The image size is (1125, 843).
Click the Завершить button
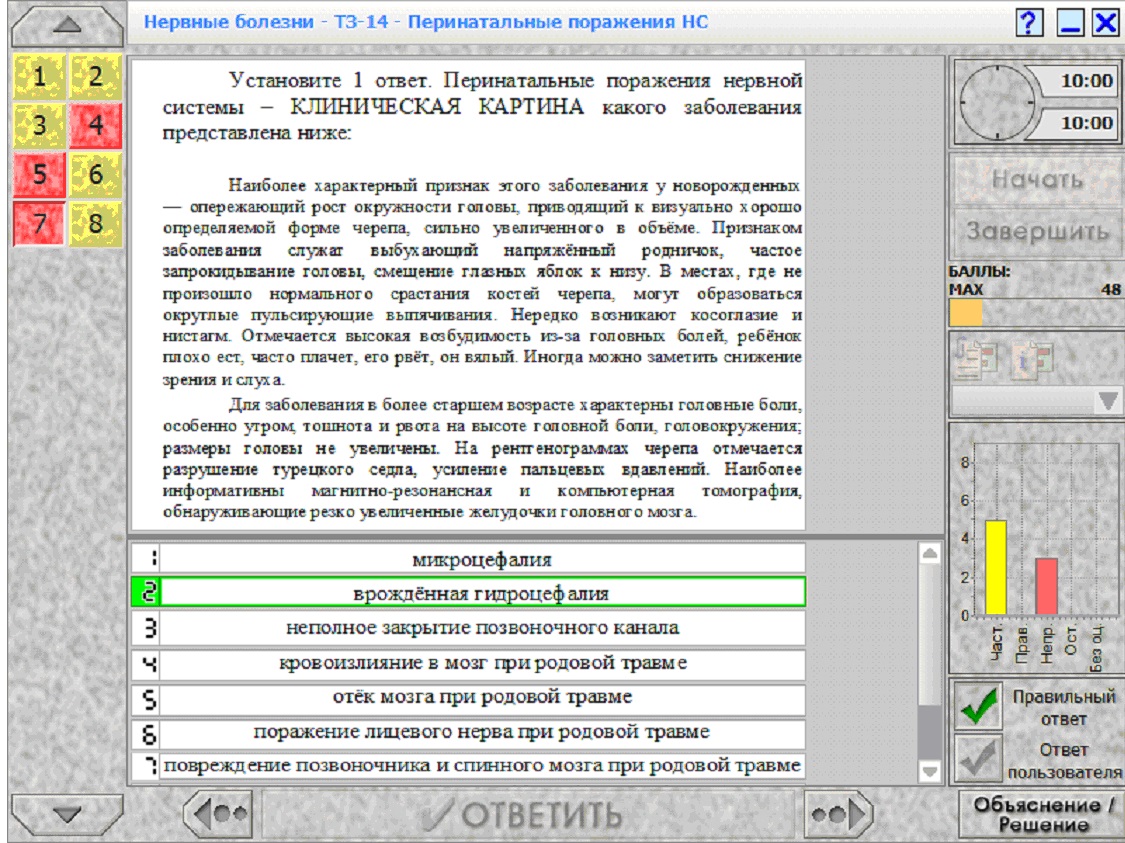(x=1037, y=232)
